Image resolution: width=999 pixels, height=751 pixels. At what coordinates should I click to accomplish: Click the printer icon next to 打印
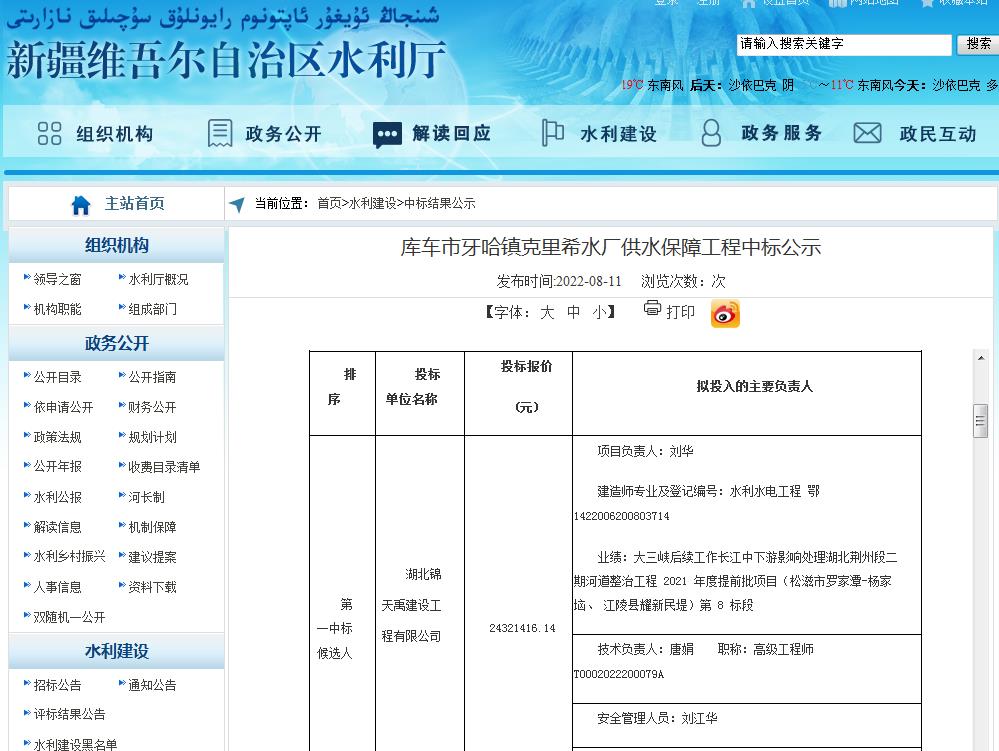click(x=652, y=310)
